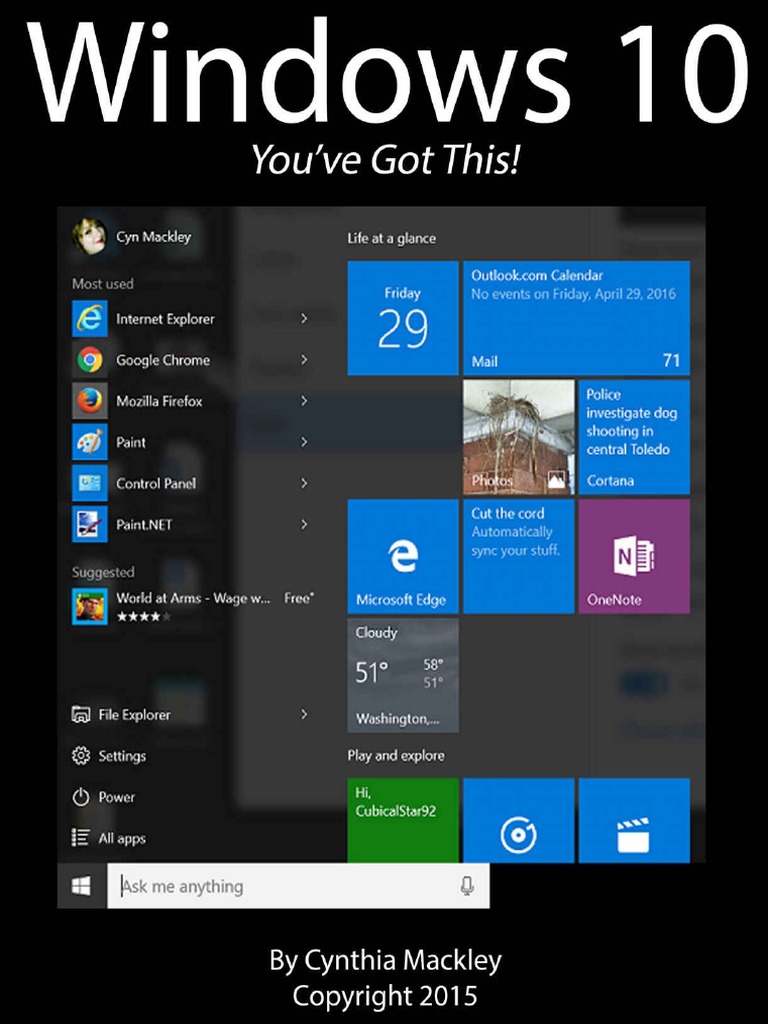Choose the 'Paint' menu label
768x1024 pixels.
(131, 442)
